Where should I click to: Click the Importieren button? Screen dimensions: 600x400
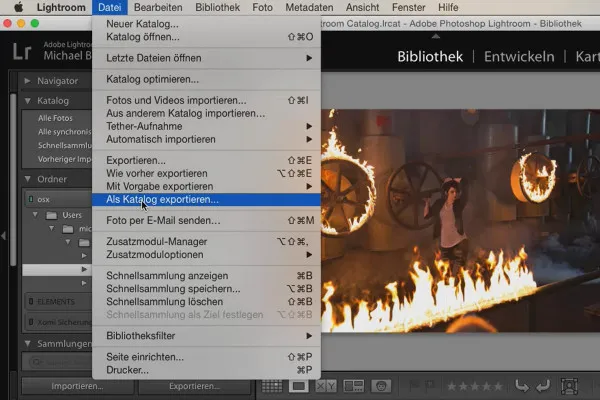tap(77, 386)
